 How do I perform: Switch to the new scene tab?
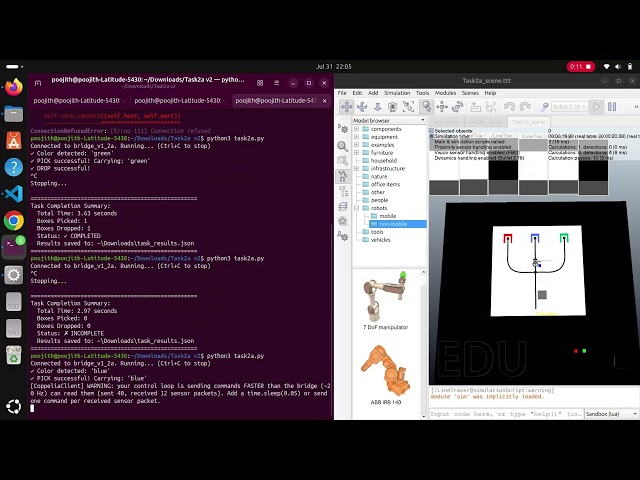446,122
